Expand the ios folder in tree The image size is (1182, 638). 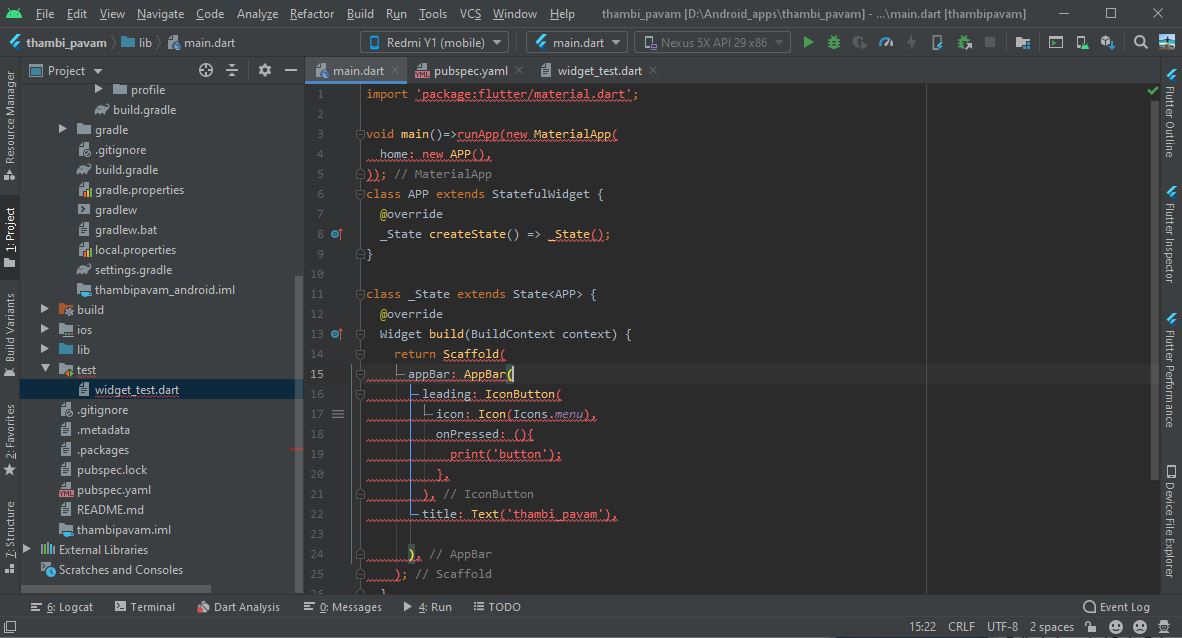(44, 330)
